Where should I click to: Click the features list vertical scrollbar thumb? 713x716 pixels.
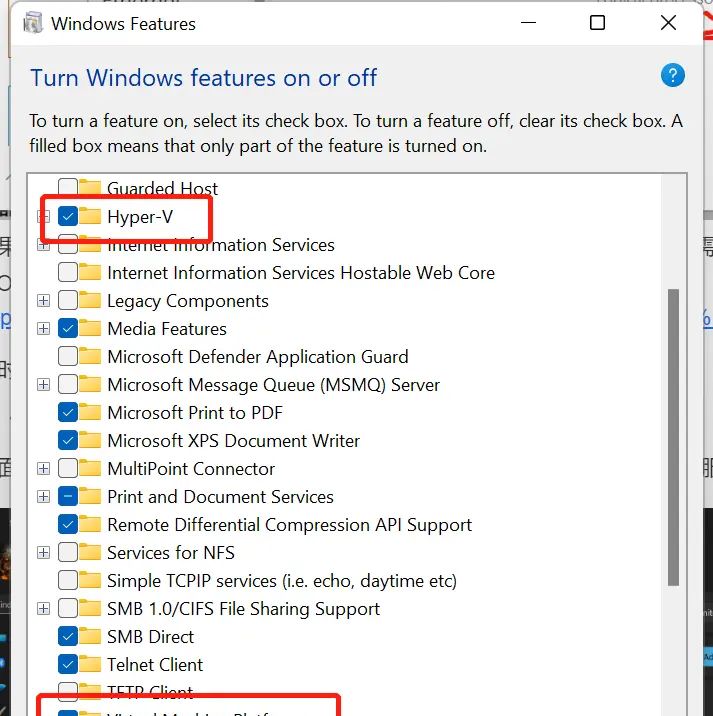click(x=673, y=437)
